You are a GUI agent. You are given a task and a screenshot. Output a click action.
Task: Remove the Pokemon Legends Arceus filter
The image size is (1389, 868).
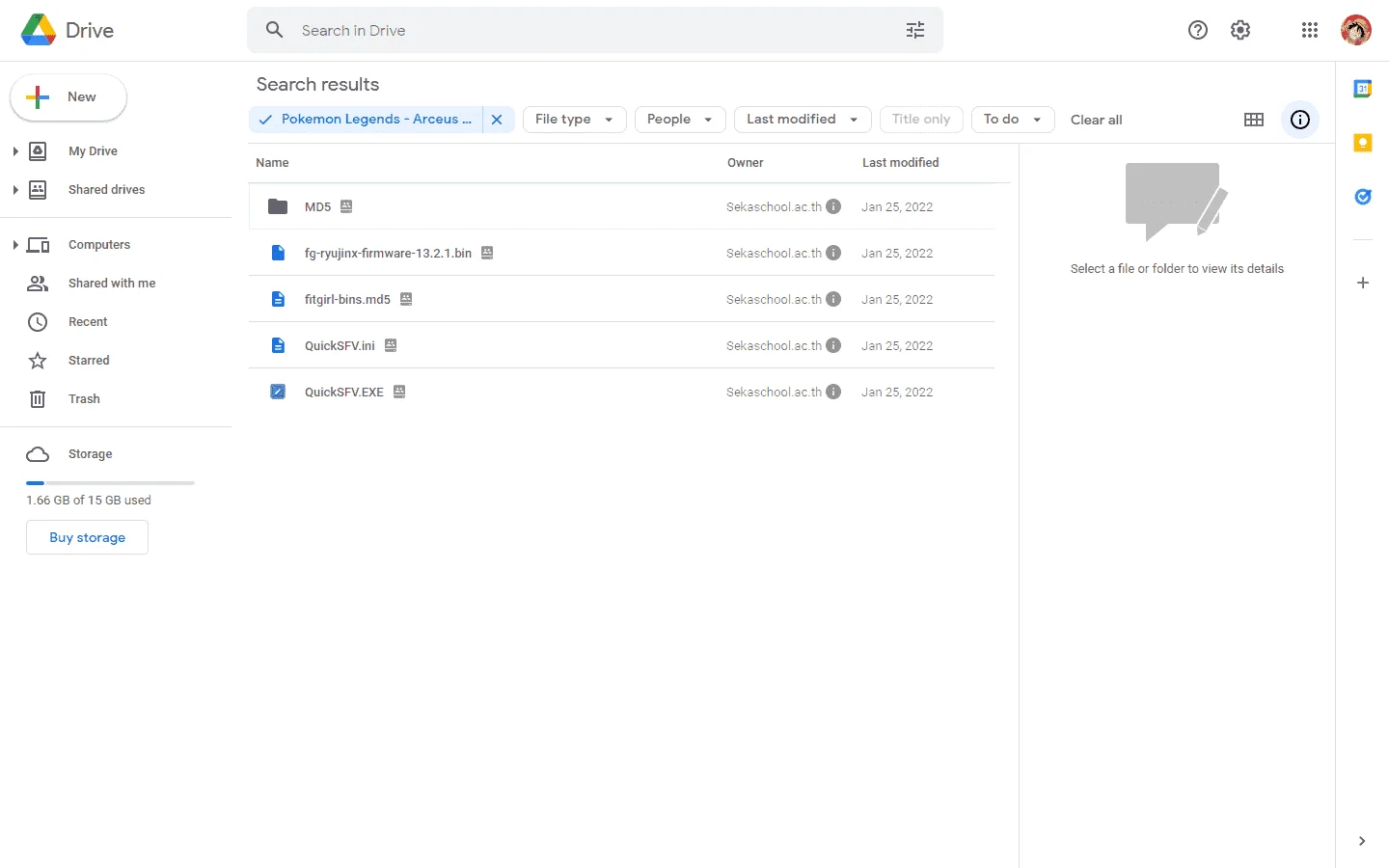coord(497,120)
